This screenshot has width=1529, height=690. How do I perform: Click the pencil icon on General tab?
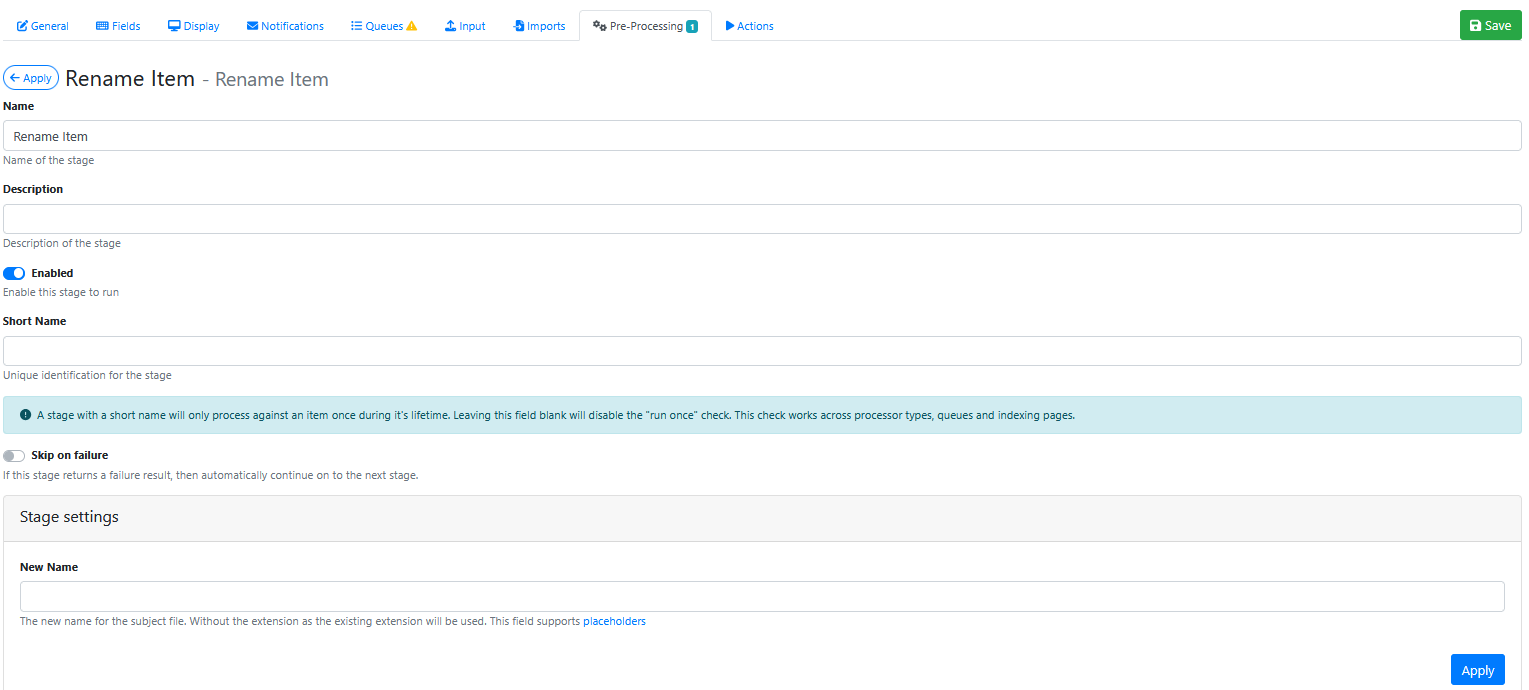[23, 26]
